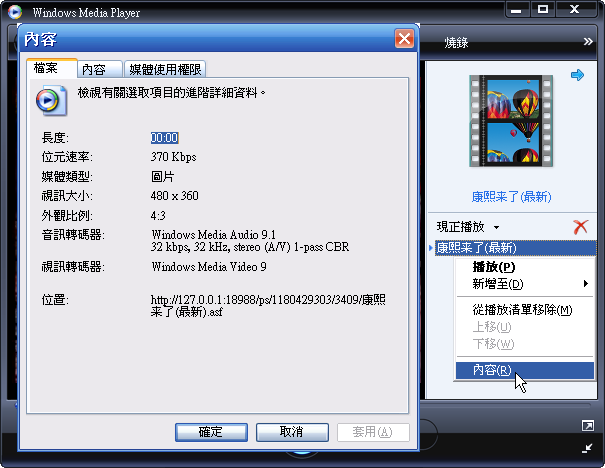Click the http://127.0.0.1 location URL

pyautogui.click(x=268, y=305)
